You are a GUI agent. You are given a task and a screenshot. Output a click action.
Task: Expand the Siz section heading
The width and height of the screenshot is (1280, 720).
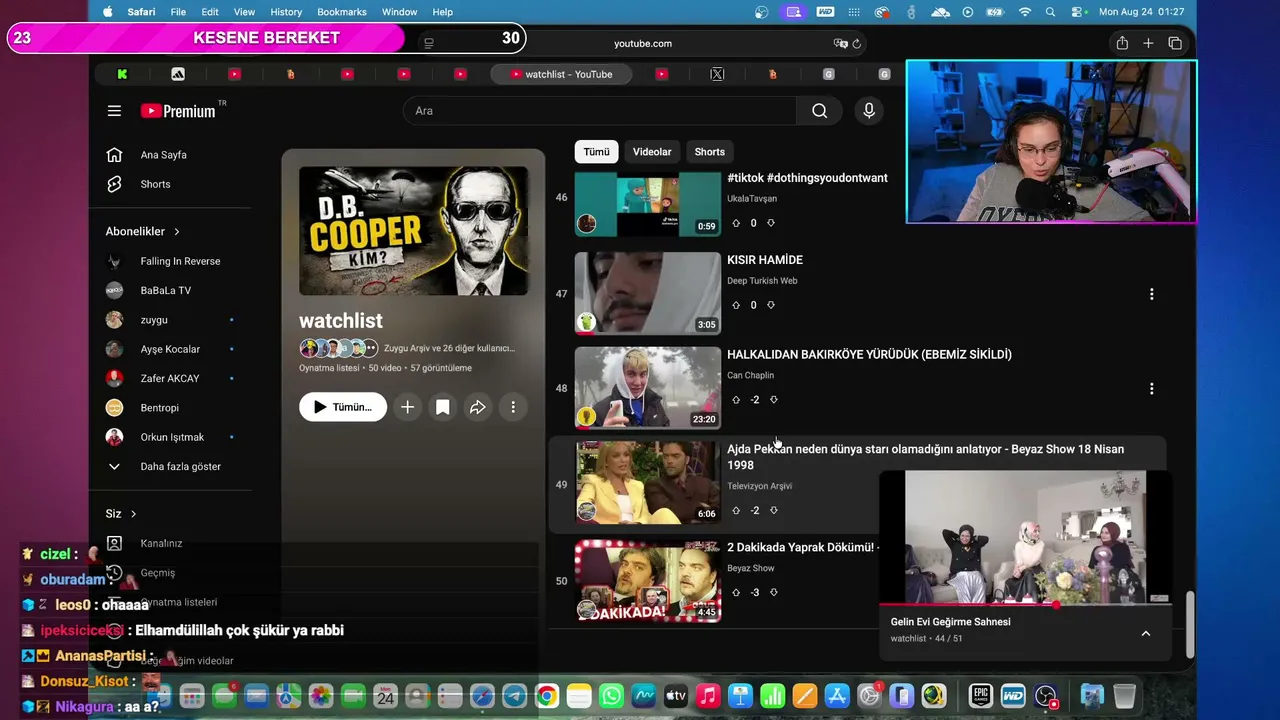(x=121, y=514)
